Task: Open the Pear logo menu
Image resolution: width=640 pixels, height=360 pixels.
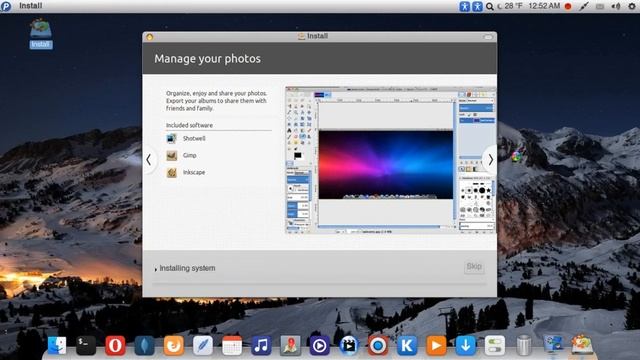Action: pyautogui.click(x=6, y=6)
